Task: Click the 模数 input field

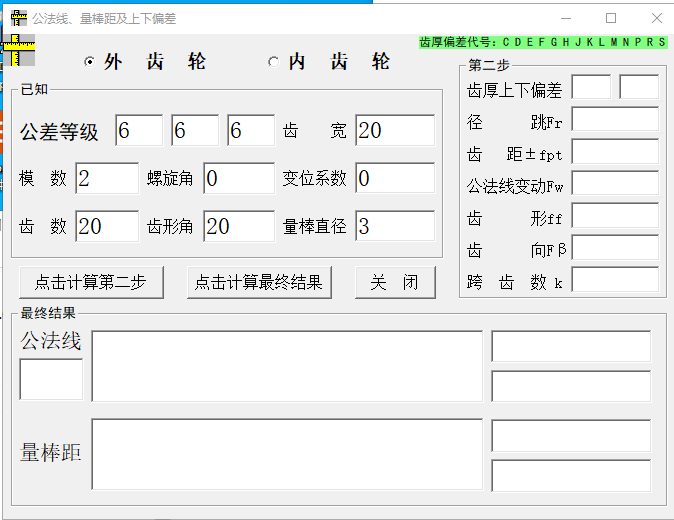Action: pyautogui.click(x=107, y=178)
